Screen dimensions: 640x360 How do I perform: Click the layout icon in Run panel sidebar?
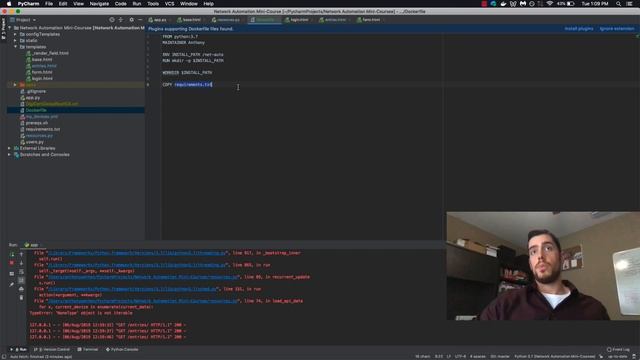12,273
